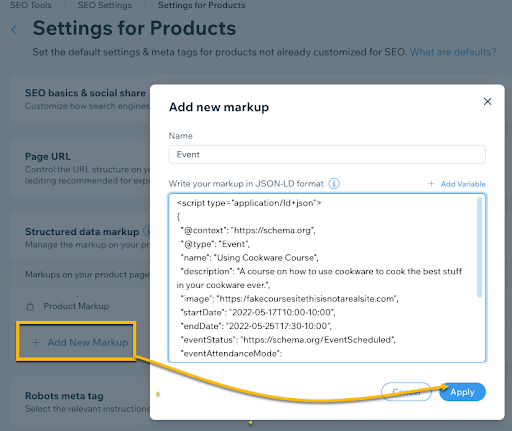Click the Name field containing Event

[327, 154]
